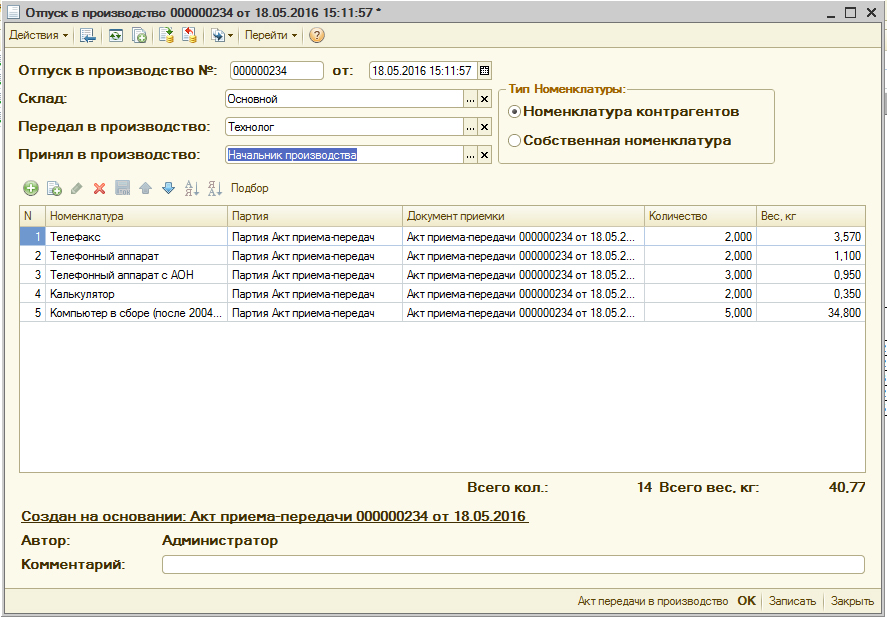Click into the Комментарий input field
Viewport: 887px width, 617px height.
[512, 565]
